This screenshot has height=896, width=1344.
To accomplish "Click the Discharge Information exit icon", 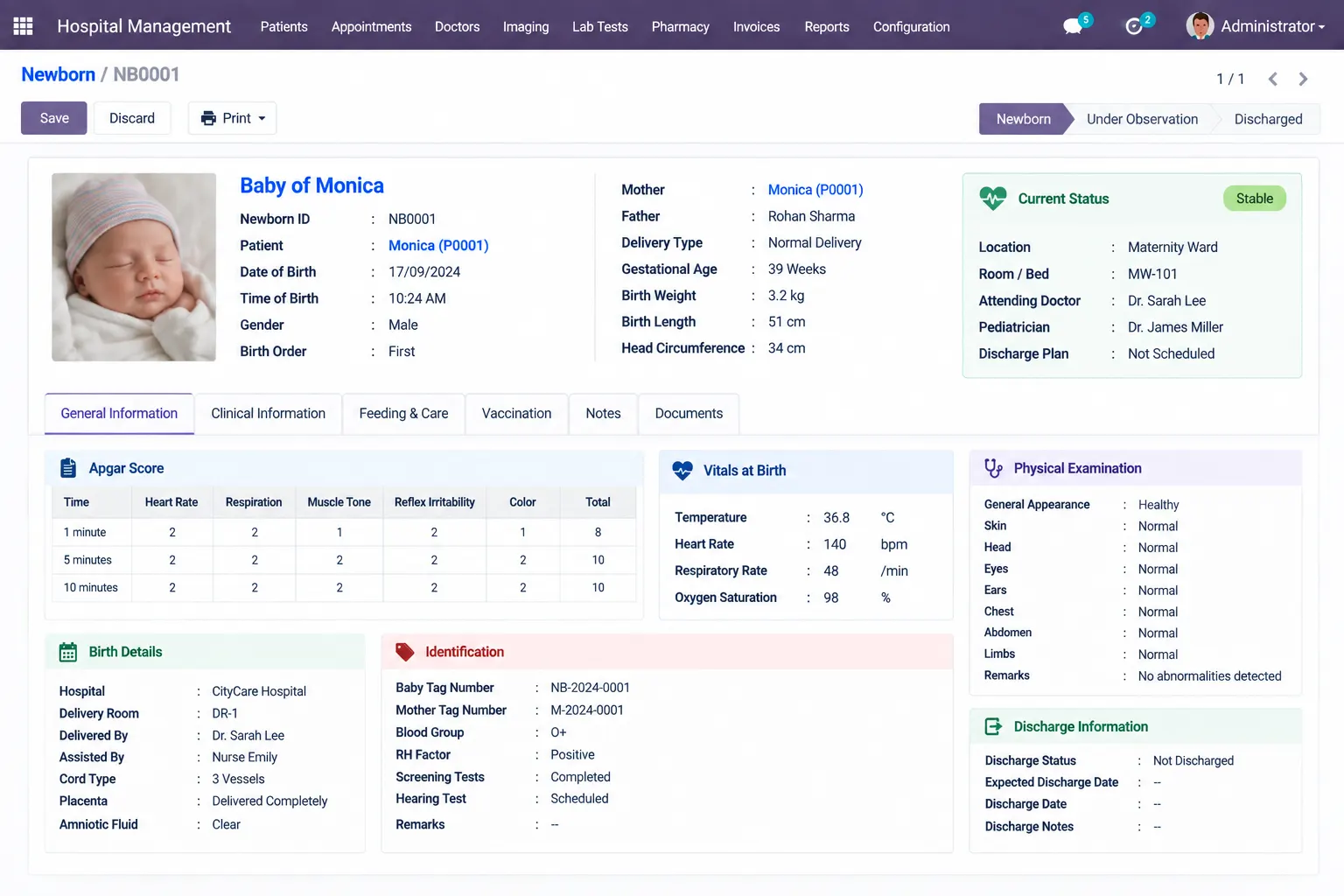I will (x=993, y=726).
